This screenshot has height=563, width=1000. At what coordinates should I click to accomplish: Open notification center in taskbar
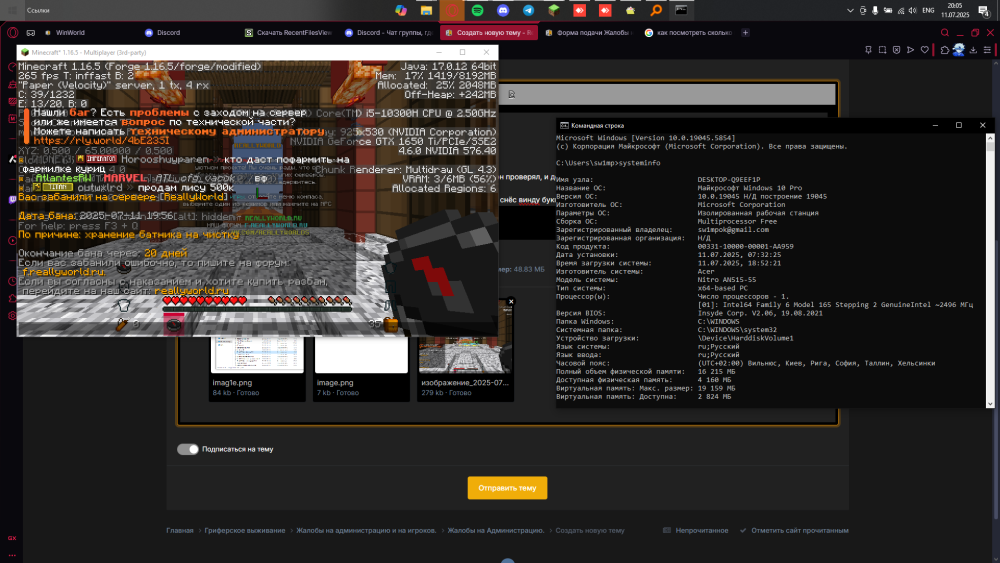click(983, 10)
